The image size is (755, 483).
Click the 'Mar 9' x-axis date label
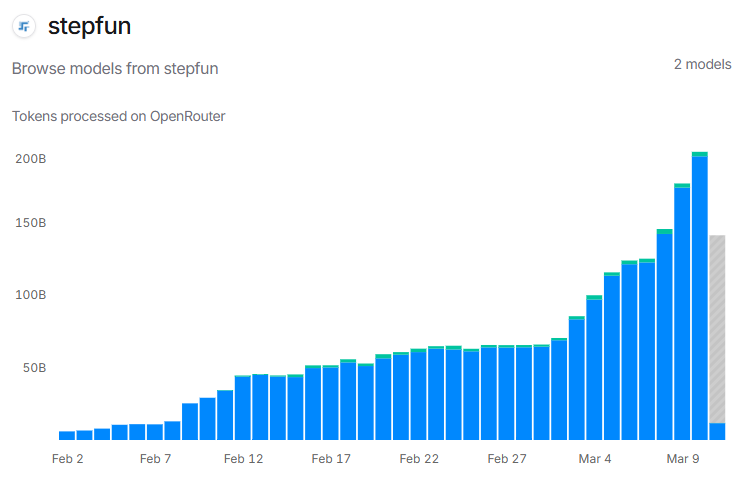(x=681, y=459)
